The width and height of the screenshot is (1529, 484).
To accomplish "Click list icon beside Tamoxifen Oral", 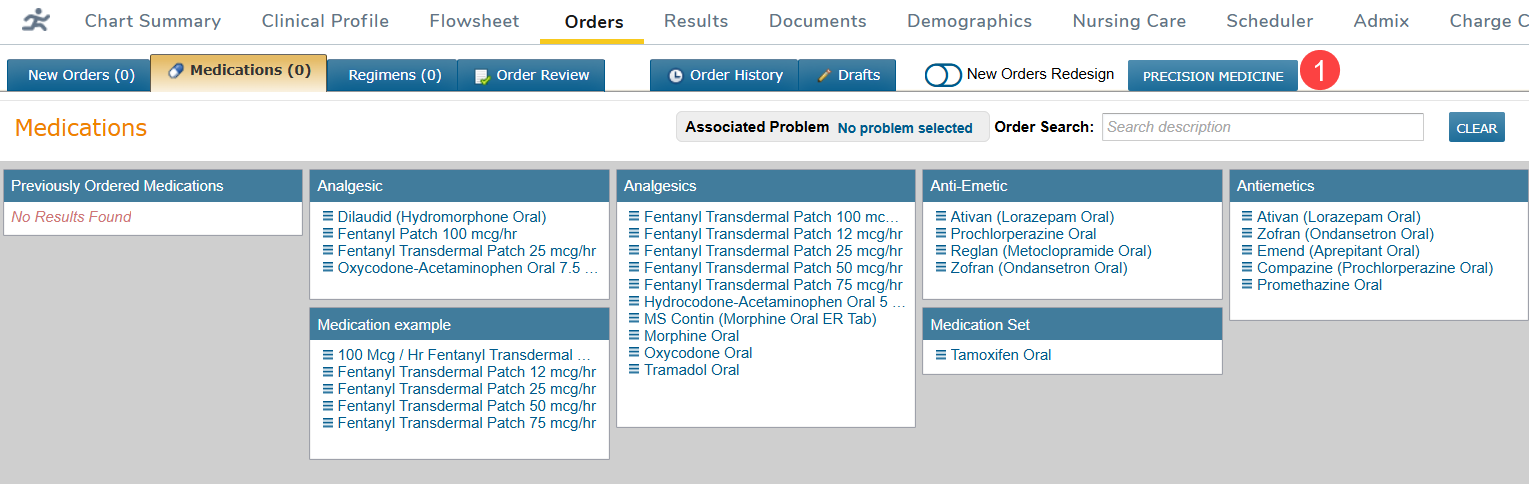I will [x=941, y=355].
